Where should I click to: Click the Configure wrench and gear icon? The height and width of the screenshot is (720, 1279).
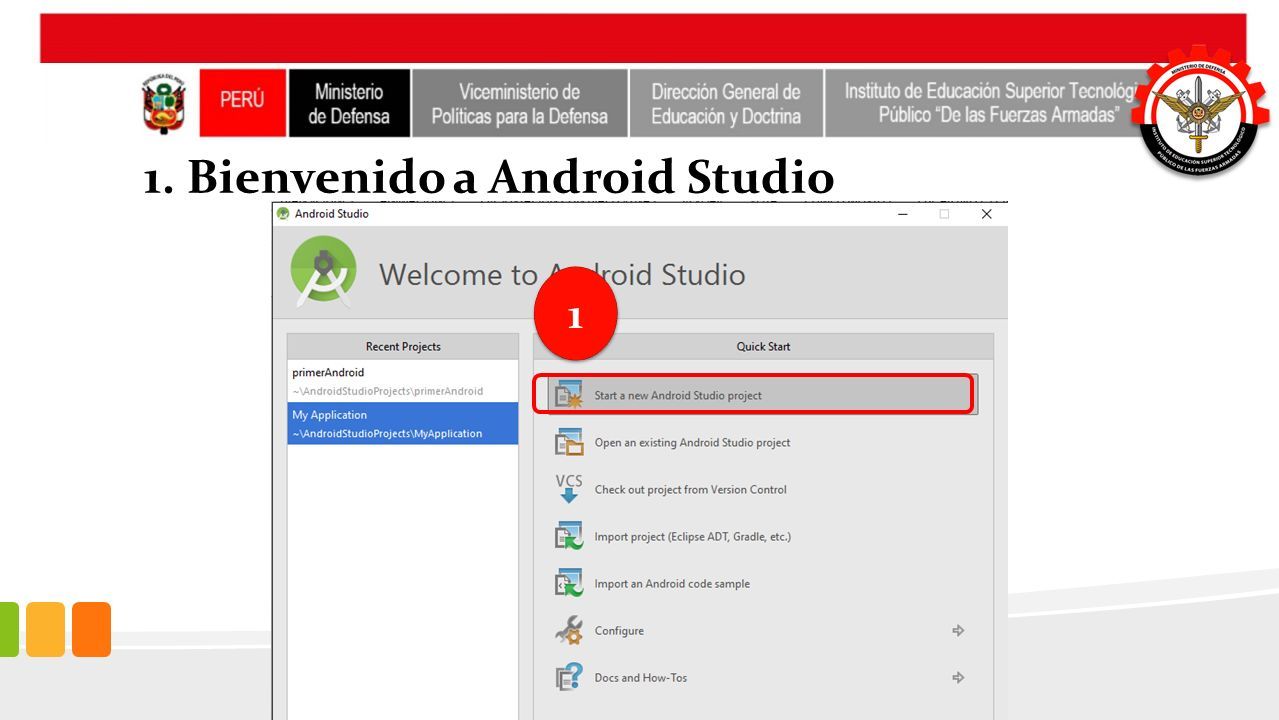tap(569, 630)
